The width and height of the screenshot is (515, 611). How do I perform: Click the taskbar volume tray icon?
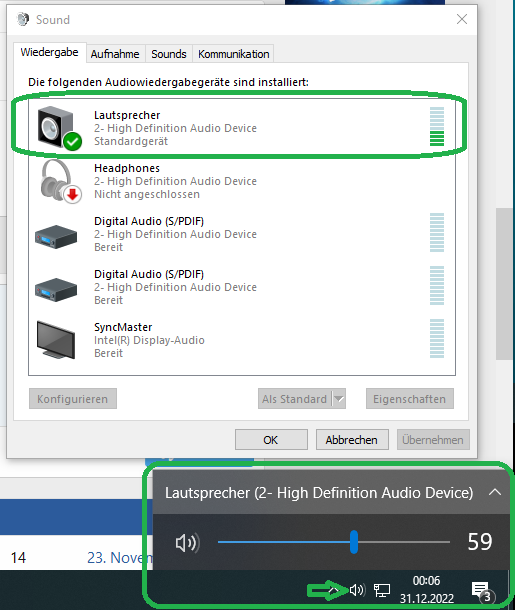(x=357, y=590)
